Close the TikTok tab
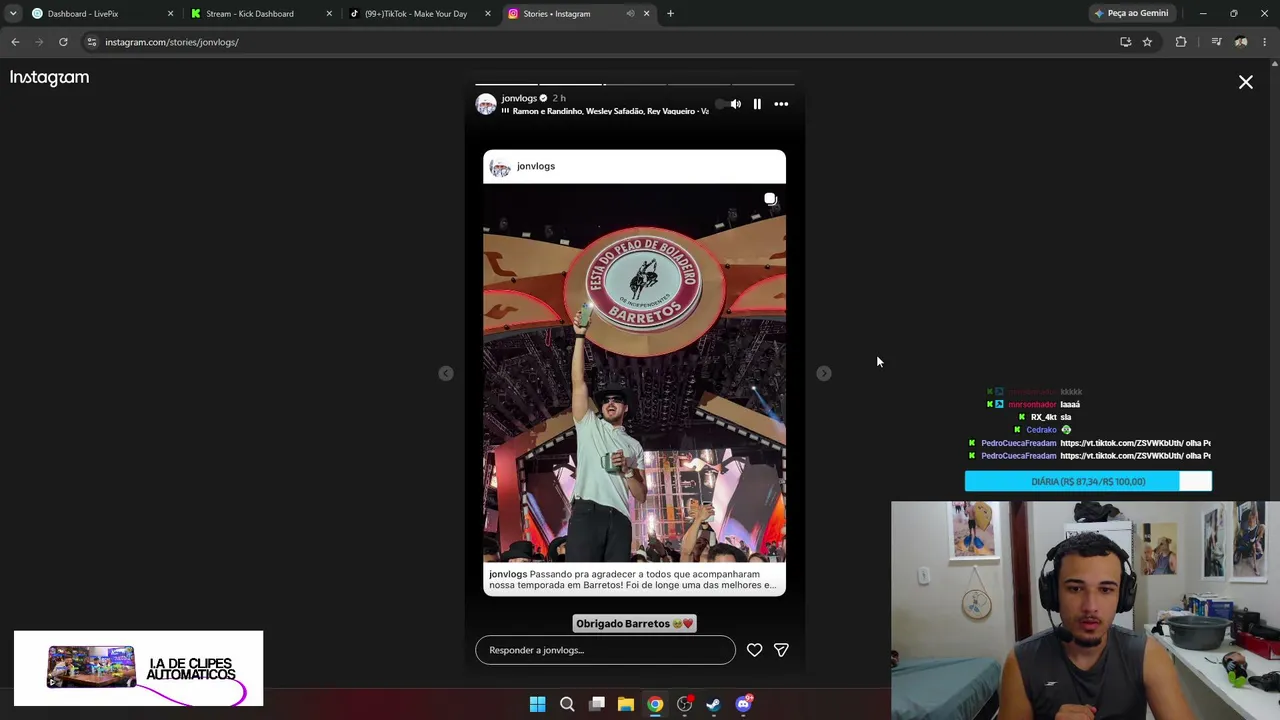Screen dimensions: 1280x720 coord(488,14)
